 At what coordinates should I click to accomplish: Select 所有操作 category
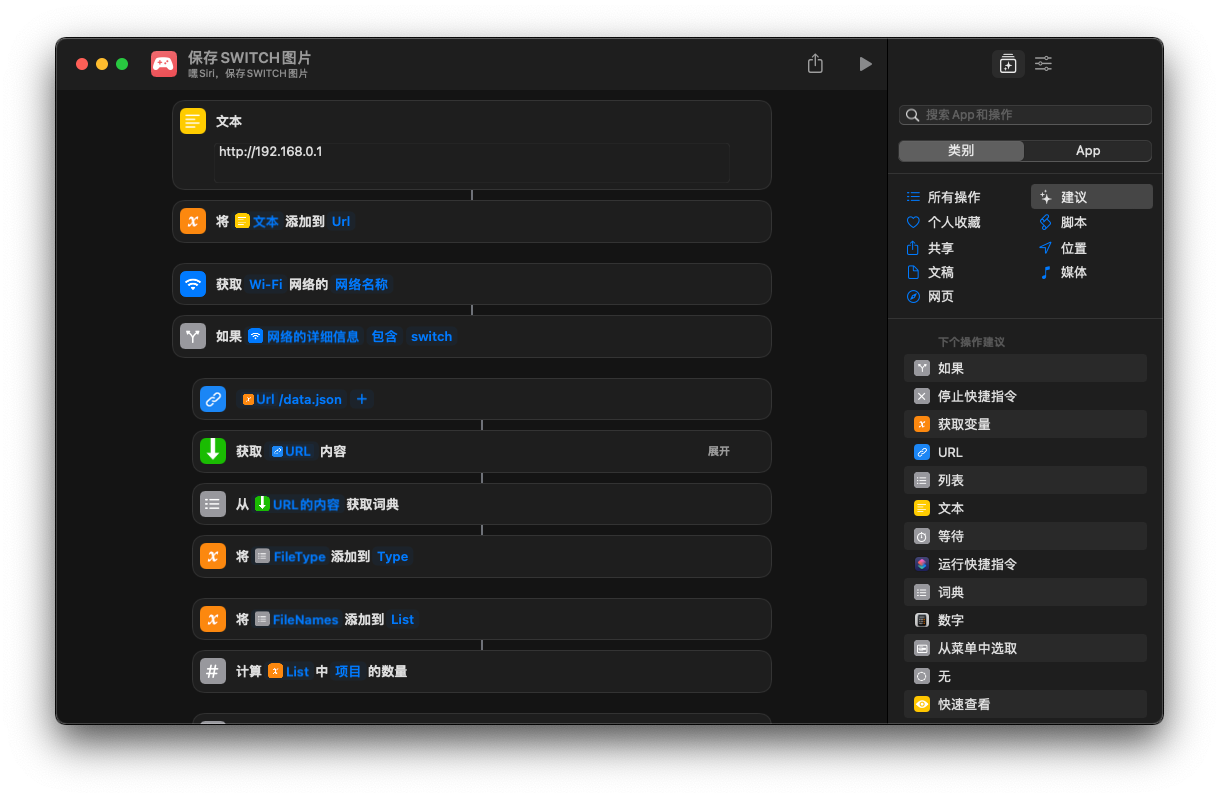click(x=953, y=197)
